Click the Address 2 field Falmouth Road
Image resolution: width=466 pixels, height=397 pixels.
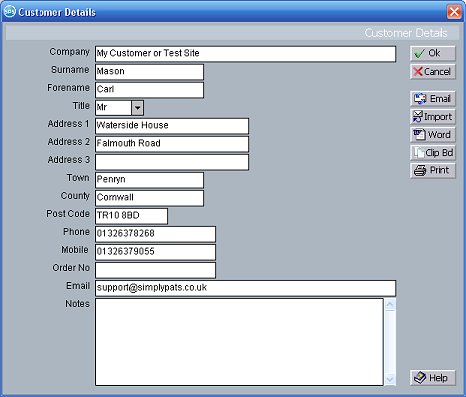pyautogui.click(x=172, y=144)
